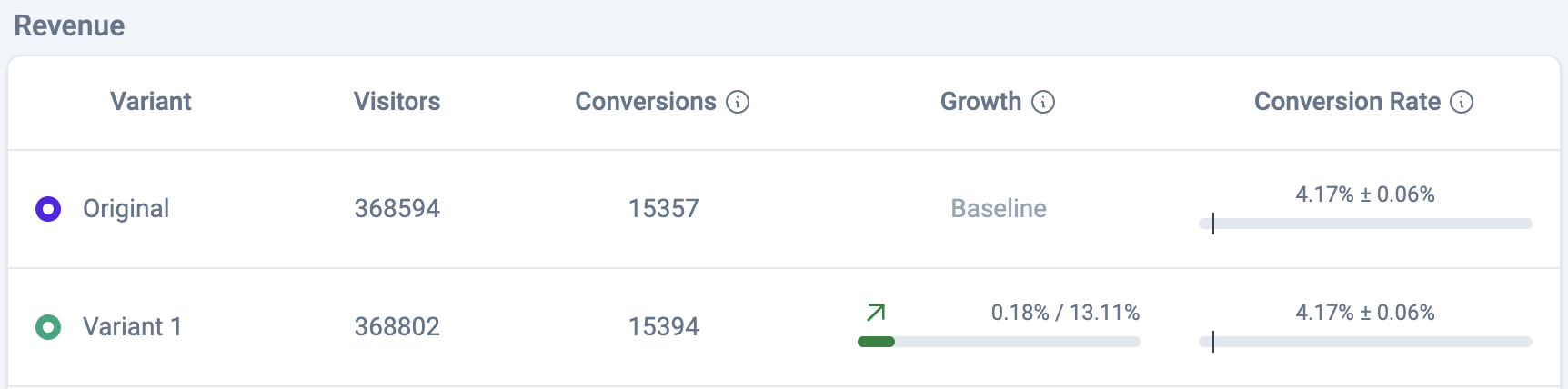Viewport: 1568px width, 389px height.
Task: Click the Variant 1 growth progress bar
Action: 999,342
